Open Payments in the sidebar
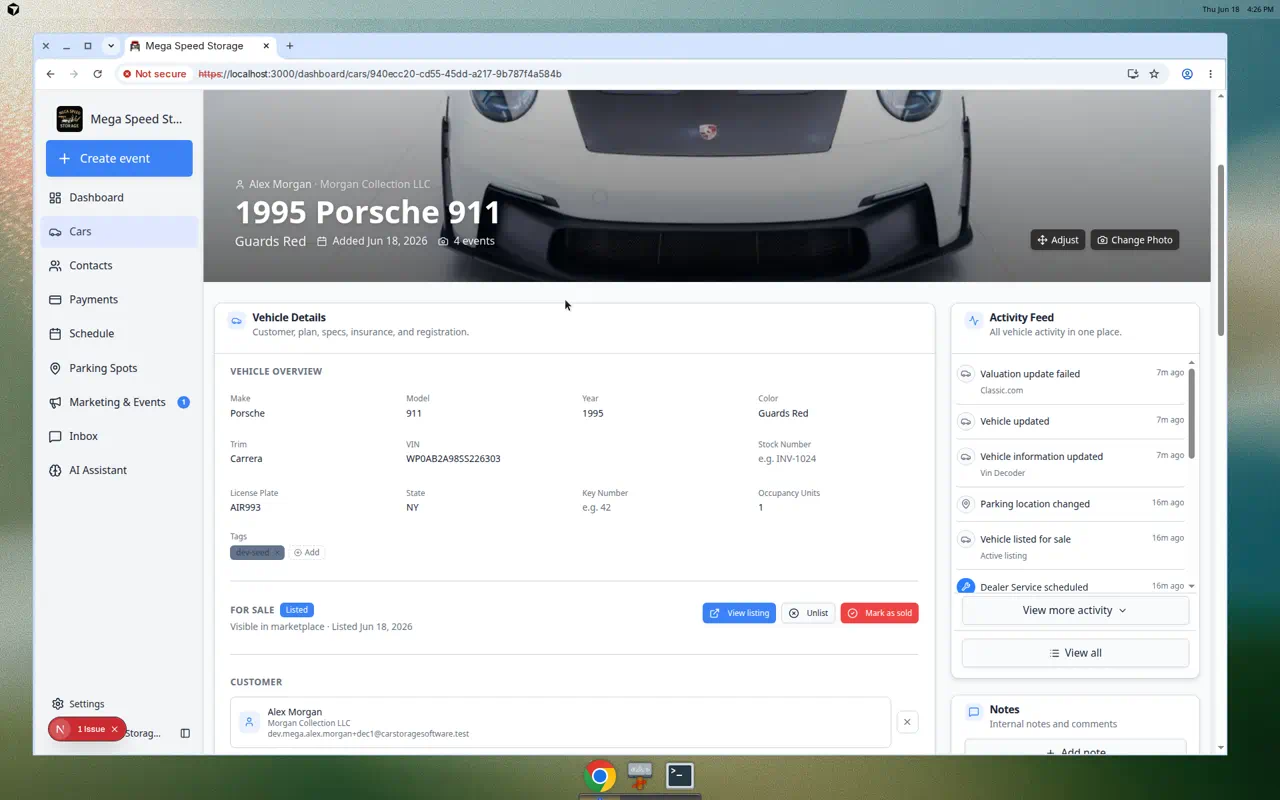 point(119,299)
